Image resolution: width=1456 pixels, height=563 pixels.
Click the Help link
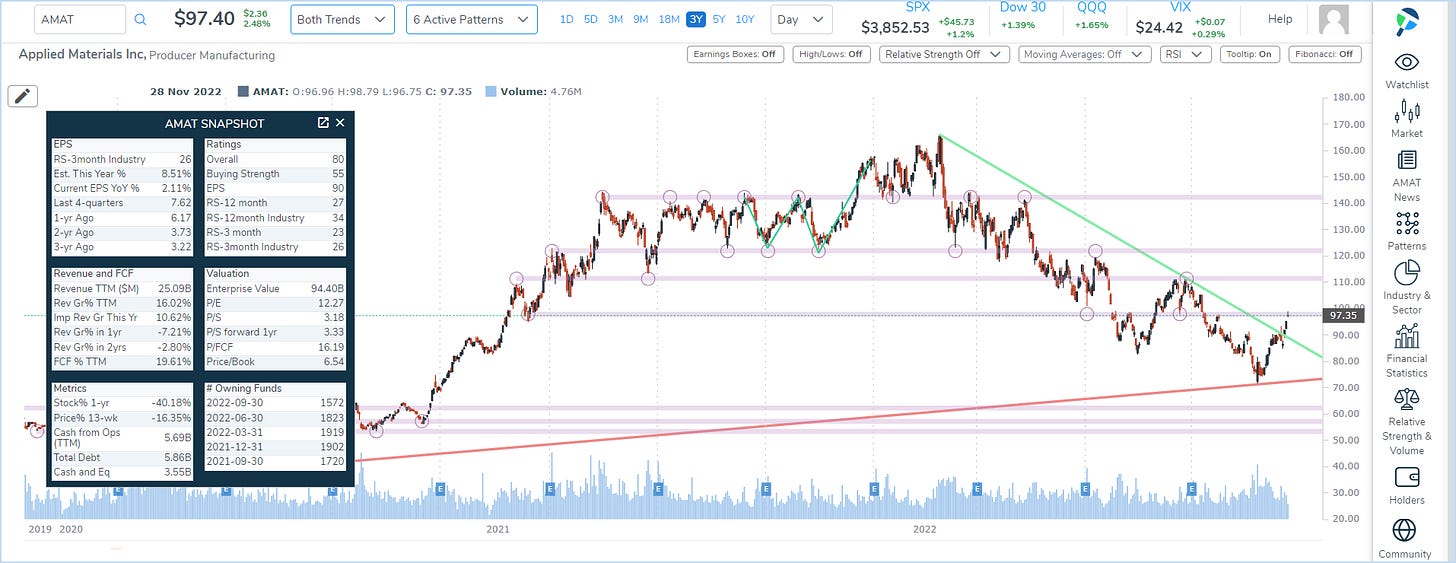1280,19
